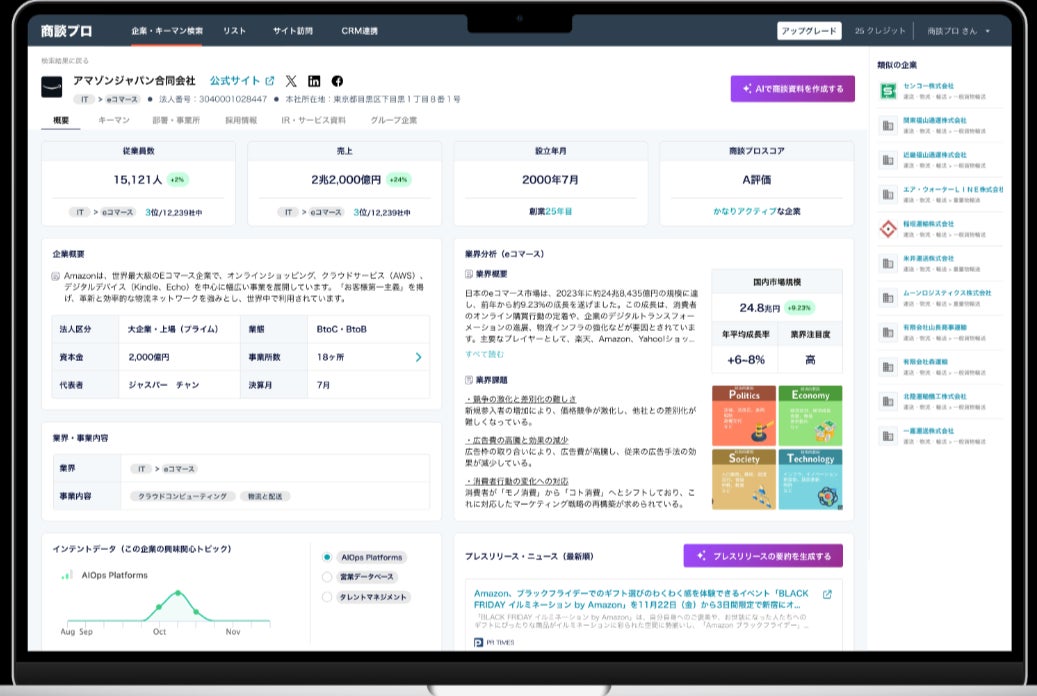Select the 営業データベース radio button

[x=327, y=577]
